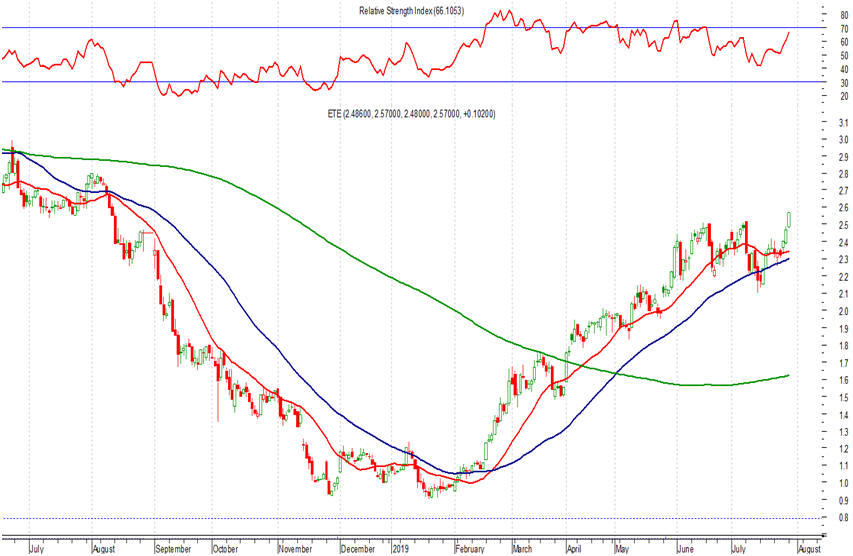Click the 'October' month label

(225, 548)
